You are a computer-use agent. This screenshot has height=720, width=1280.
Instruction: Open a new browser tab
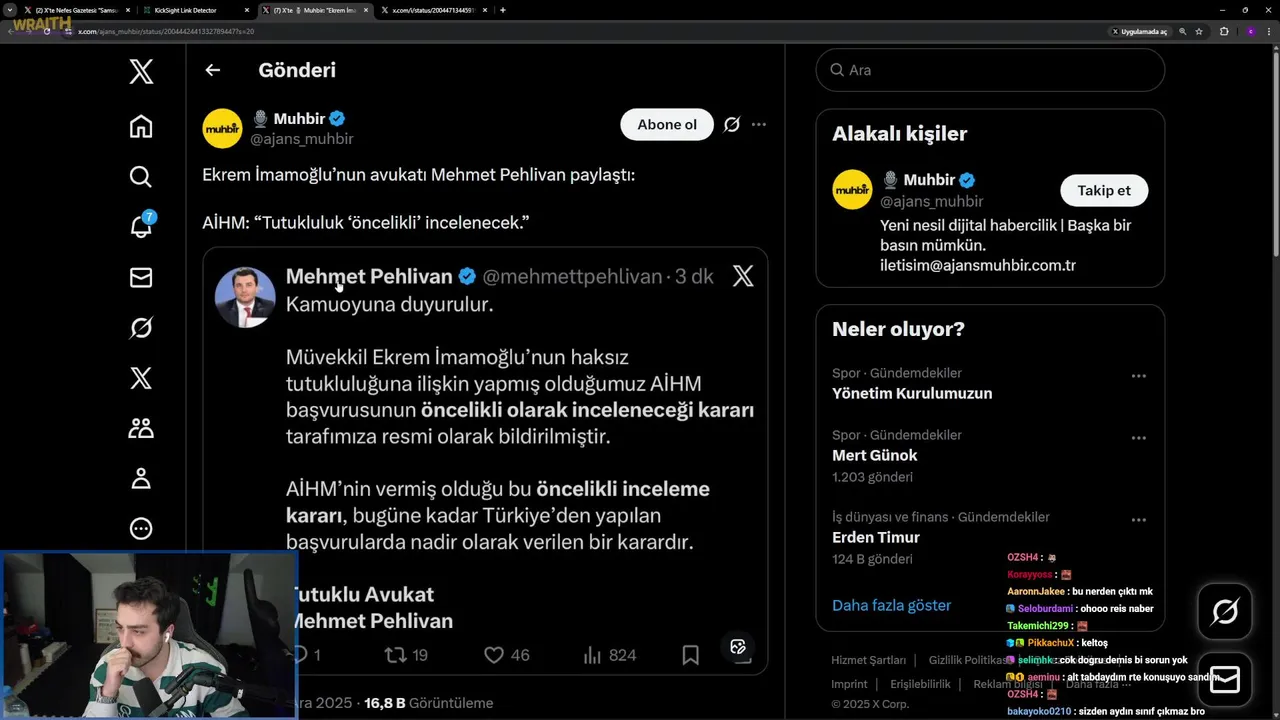coord(502,10)
